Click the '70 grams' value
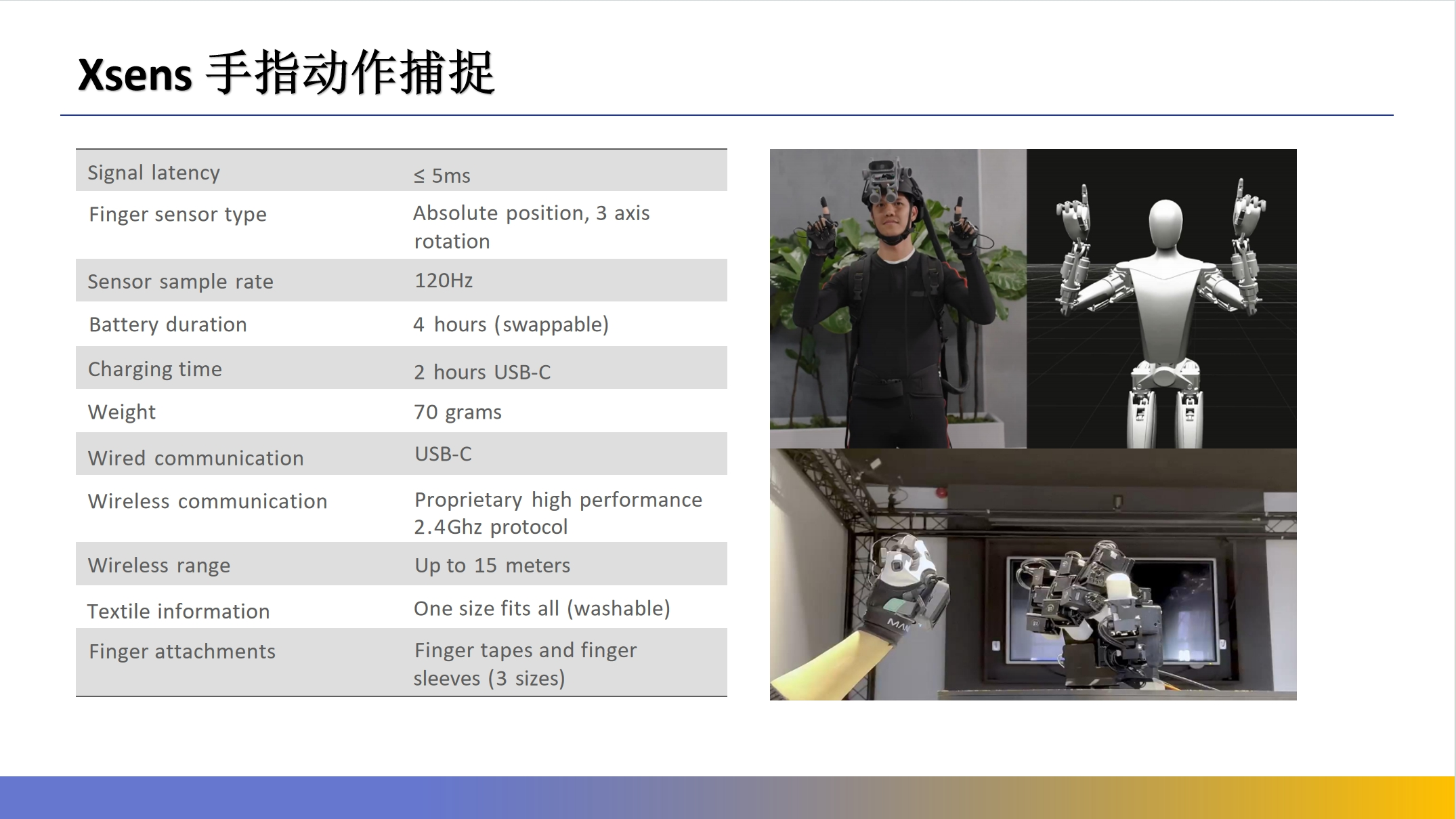 (x=458, y=412)
